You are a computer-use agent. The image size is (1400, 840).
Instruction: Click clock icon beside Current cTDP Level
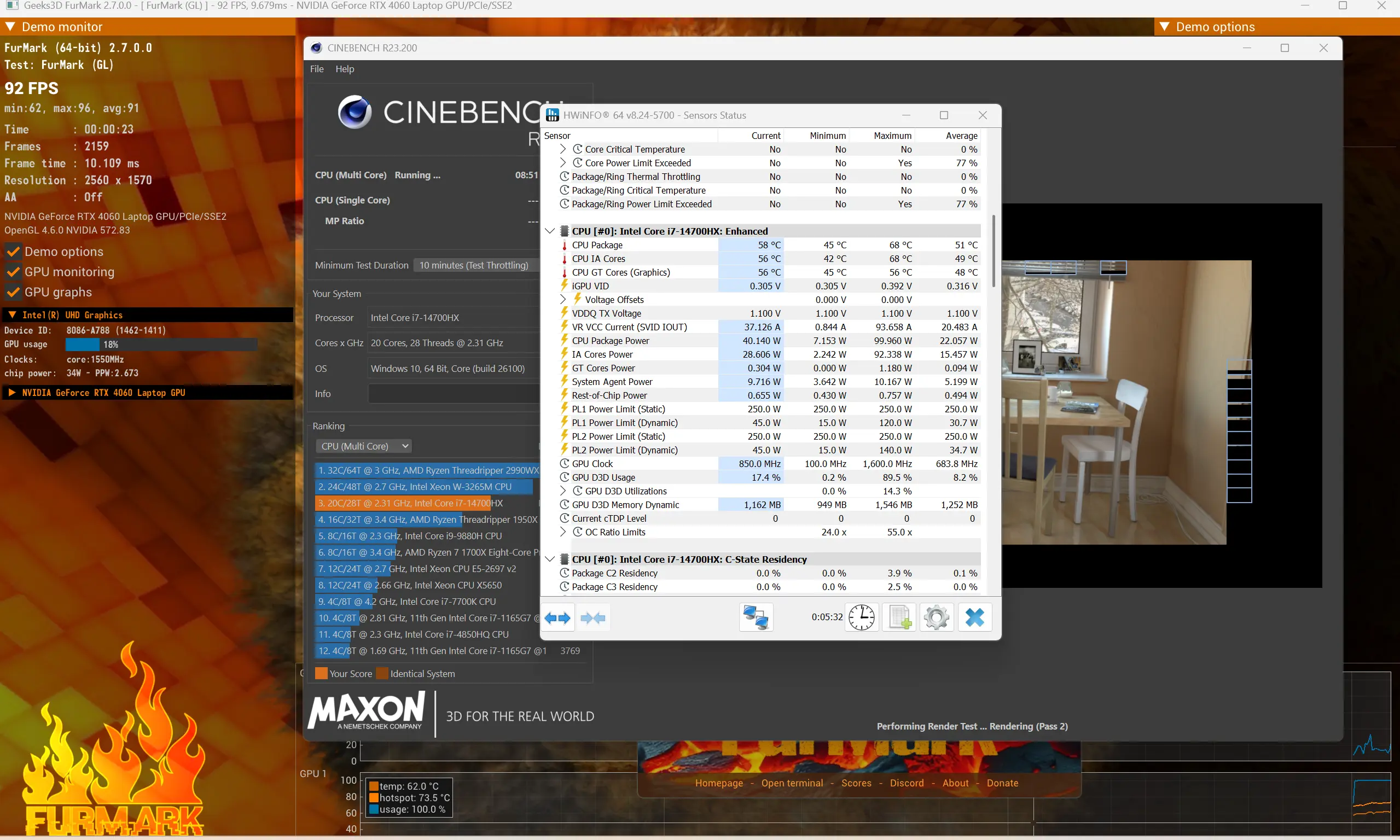[x=564, y=518]
